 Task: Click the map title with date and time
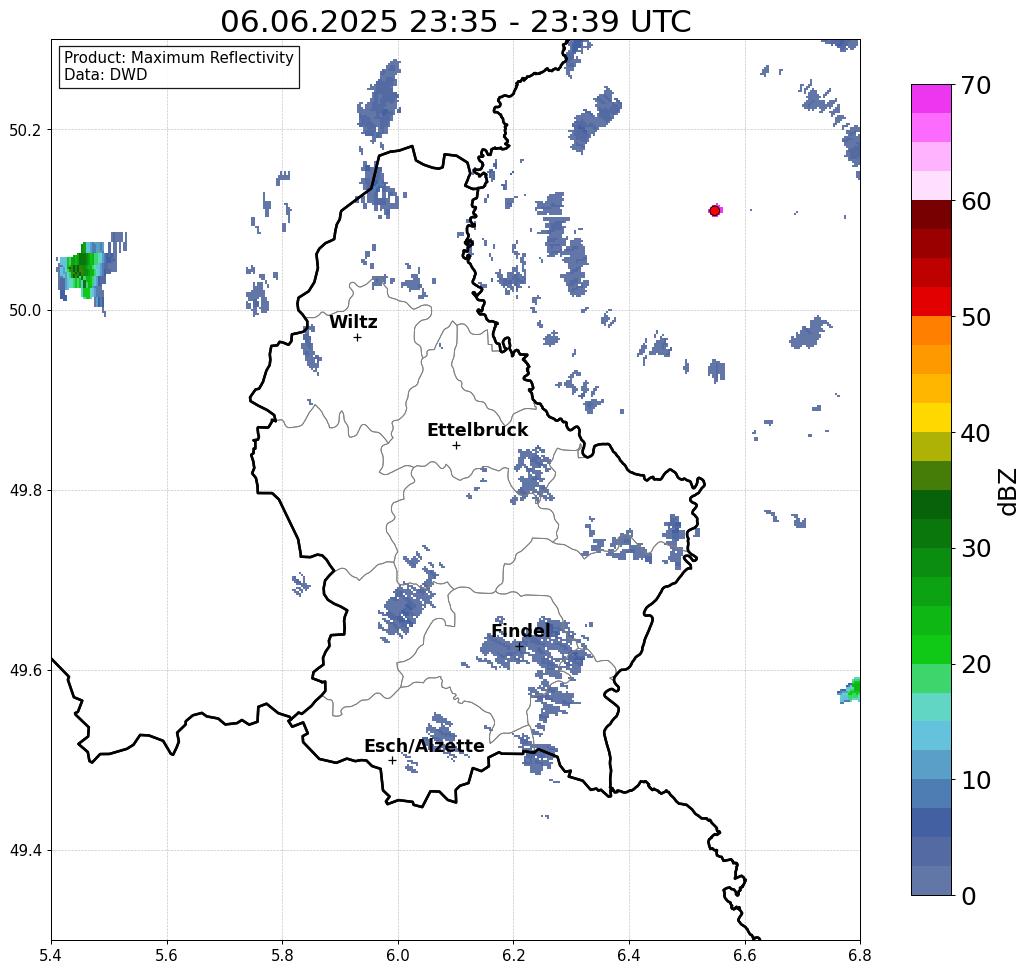[x=455, y=21]
